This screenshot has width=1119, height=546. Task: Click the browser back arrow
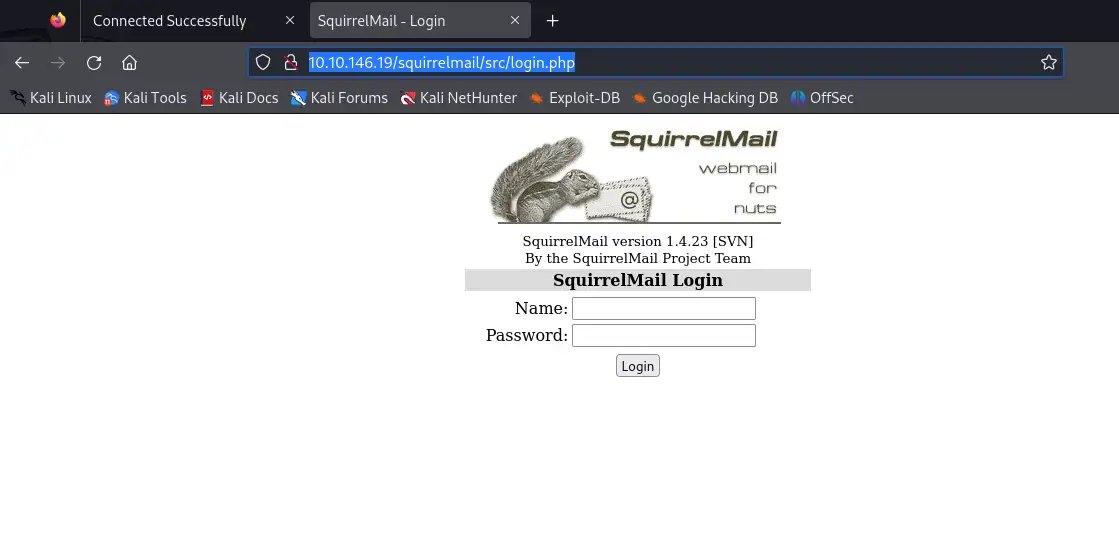(x=22, y=63)
